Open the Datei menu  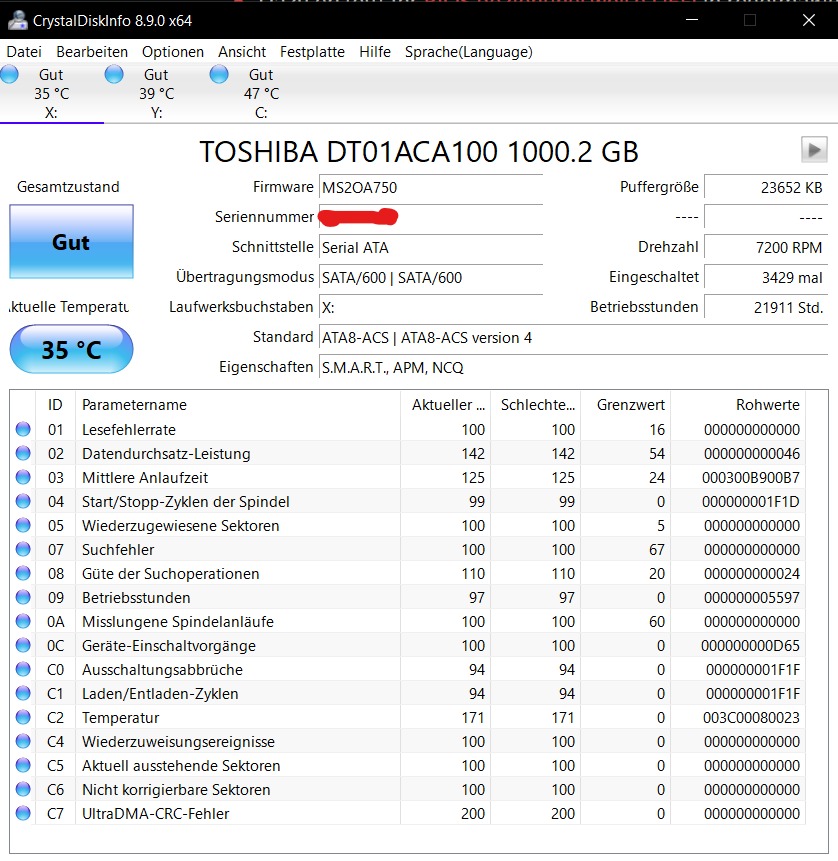point(24,52)
